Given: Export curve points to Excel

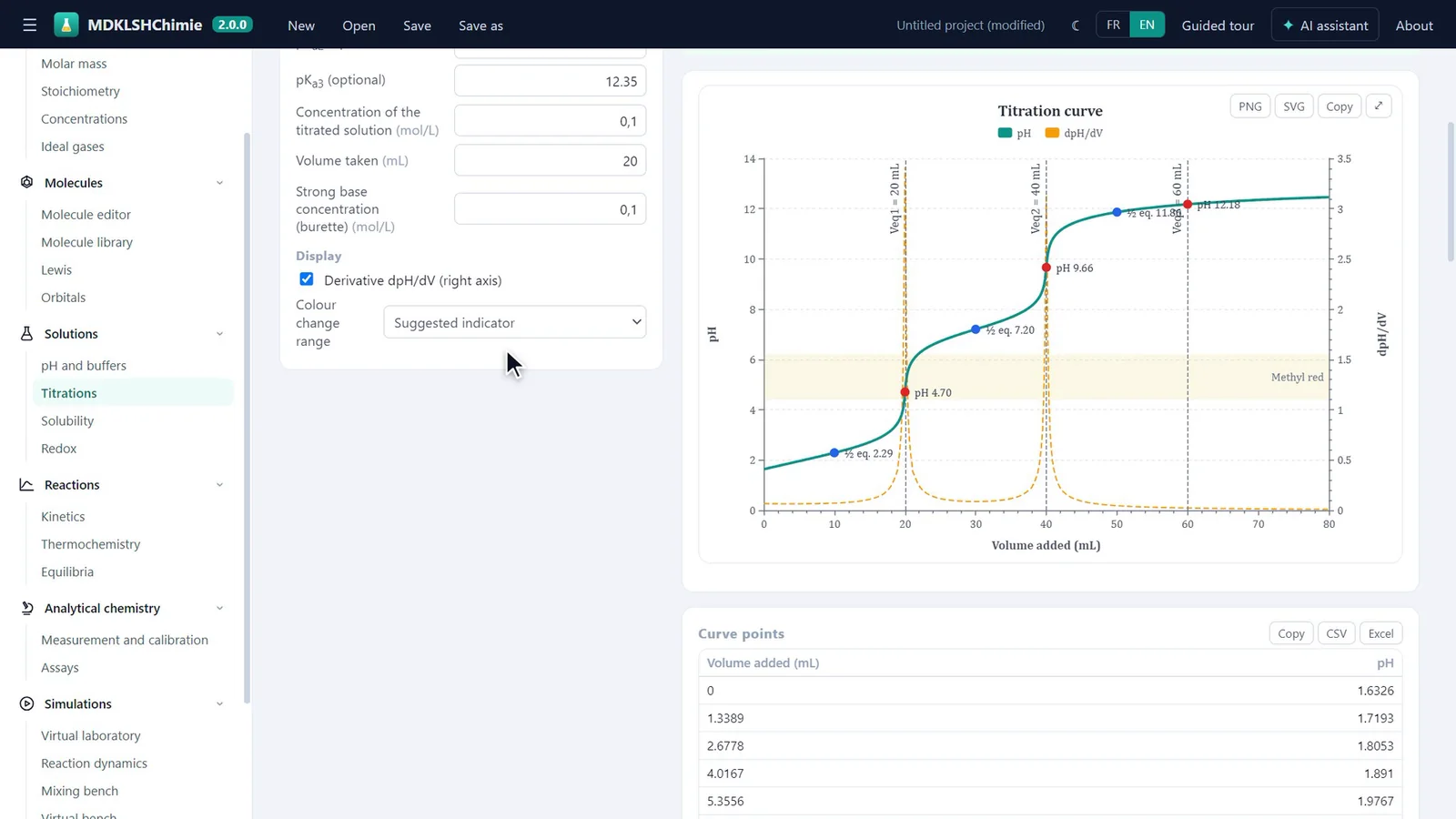Looking at the screenshot, I should click(x=1380, y=633).
